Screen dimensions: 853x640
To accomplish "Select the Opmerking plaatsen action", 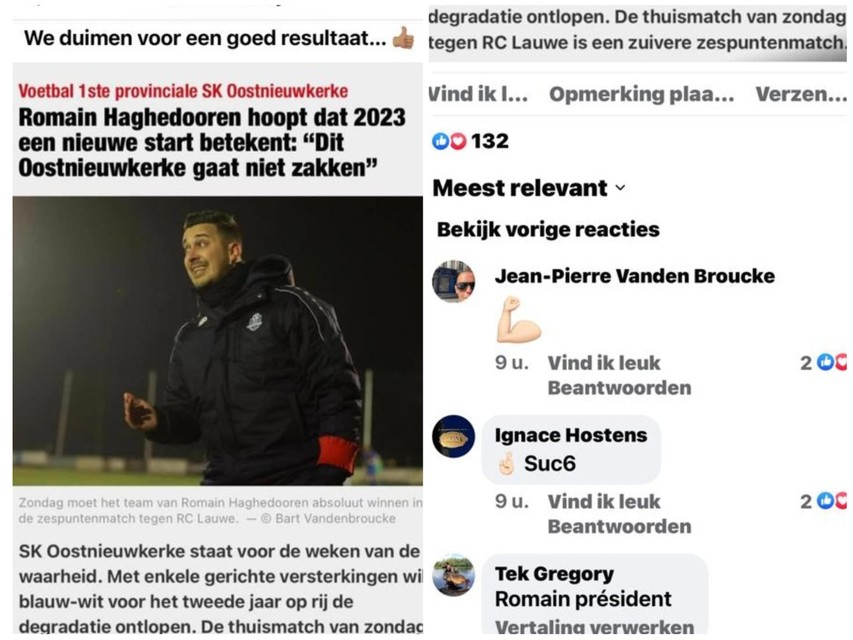I will tap(641, 94).
